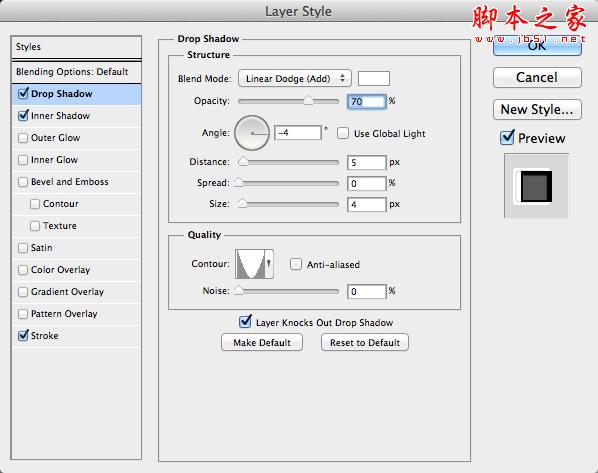Click the Opacity slider handle
The image size is (598, 473).
pyautogui.click(x=308, y=101)
